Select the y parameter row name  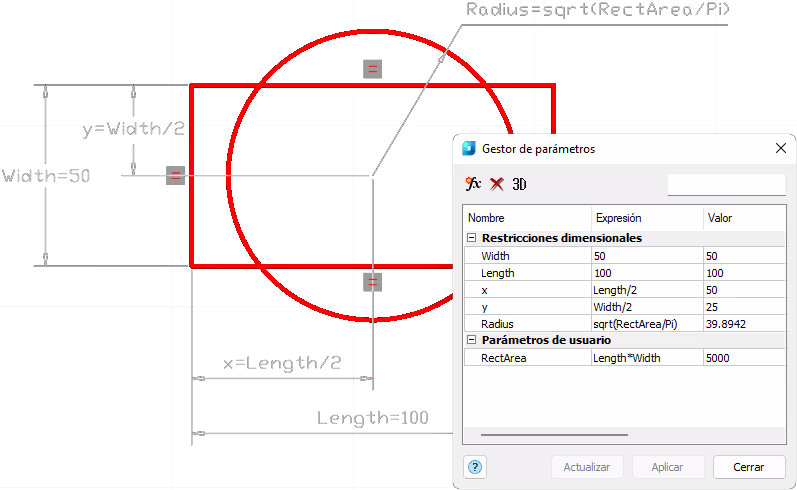(484, 308)
